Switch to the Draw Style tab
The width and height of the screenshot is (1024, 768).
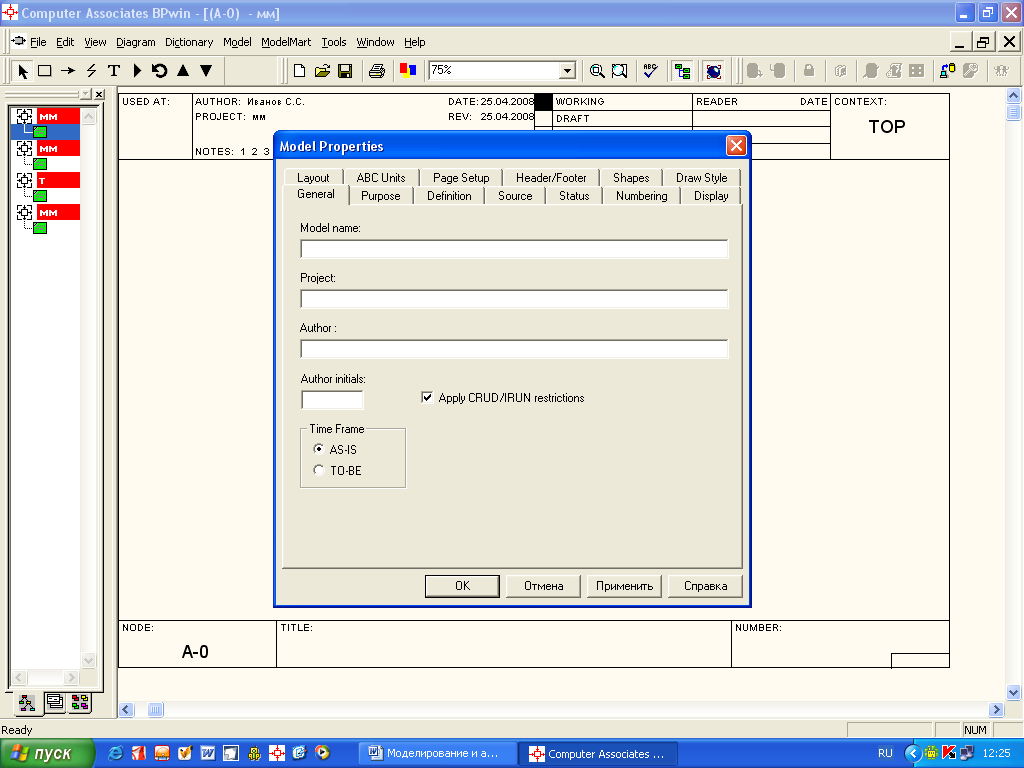(701, 178)
